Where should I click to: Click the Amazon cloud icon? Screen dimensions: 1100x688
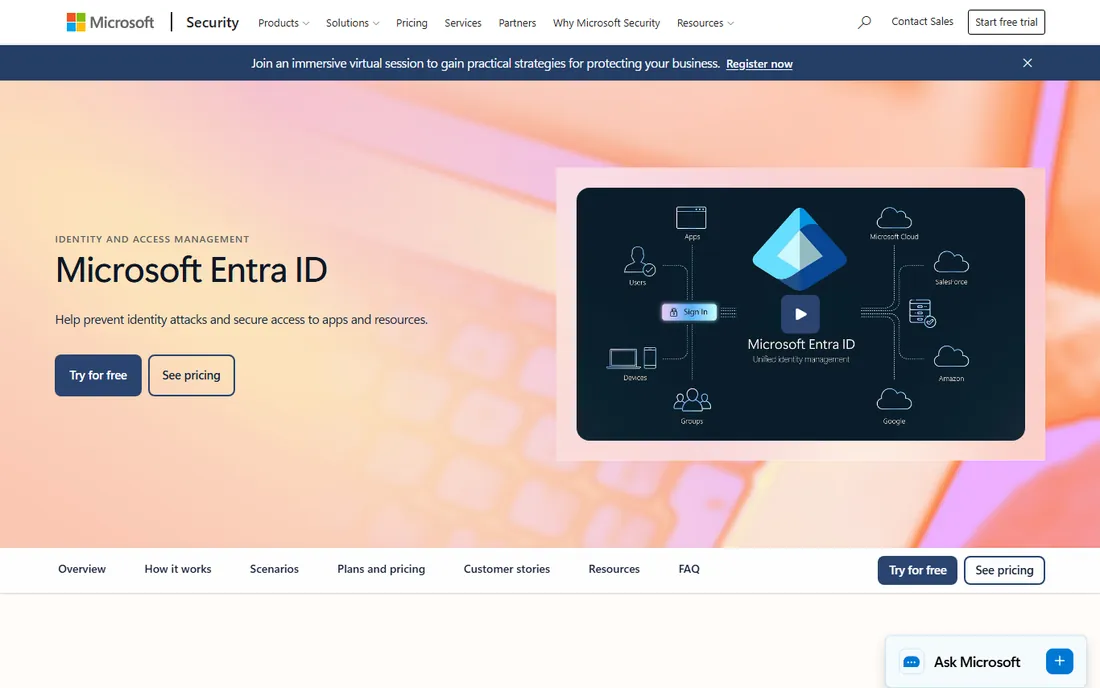click(951, 356)
